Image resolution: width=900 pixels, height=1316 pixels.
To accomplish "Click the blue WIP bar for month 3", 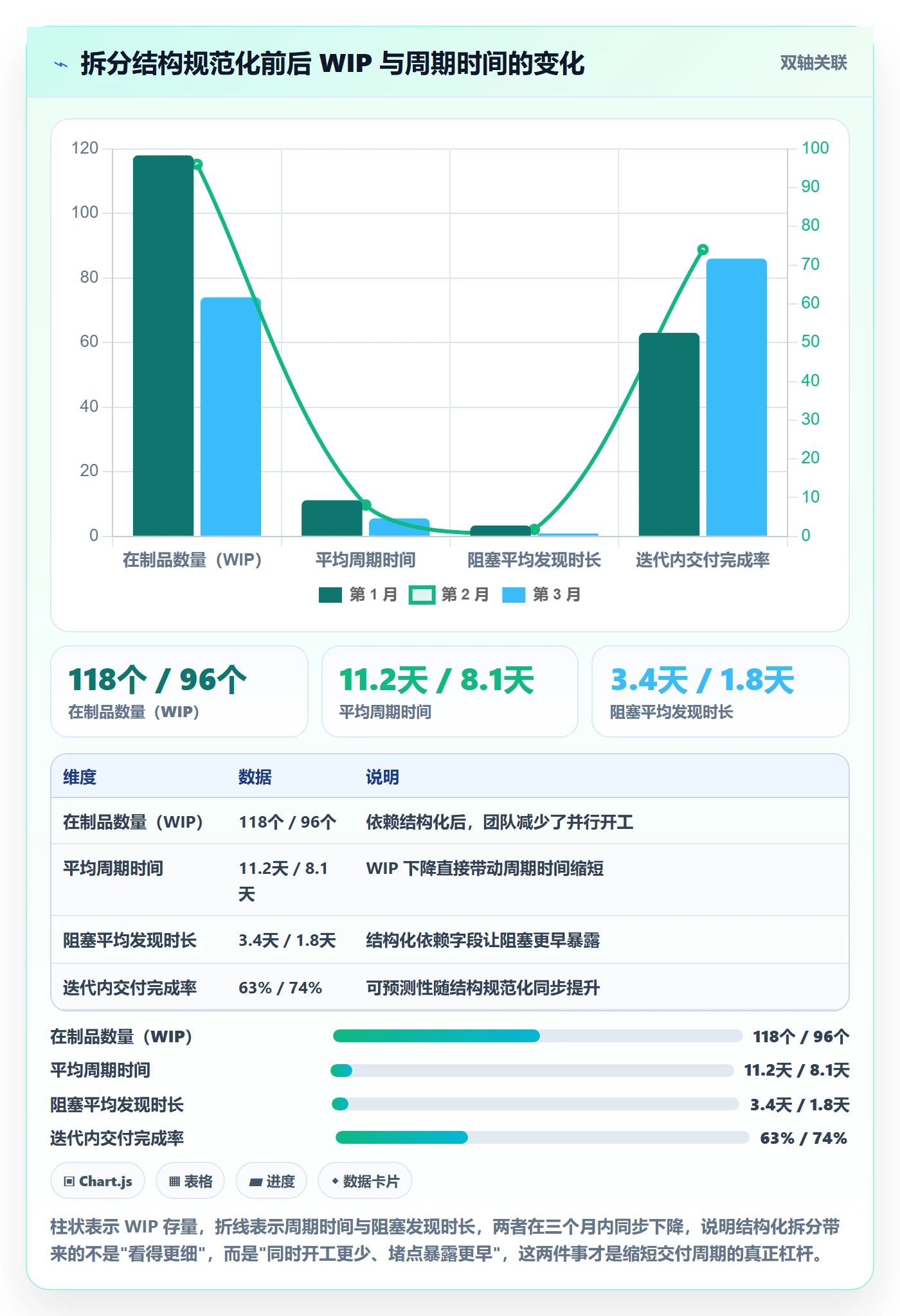I will pyautogui.click(x=231, y=416).
